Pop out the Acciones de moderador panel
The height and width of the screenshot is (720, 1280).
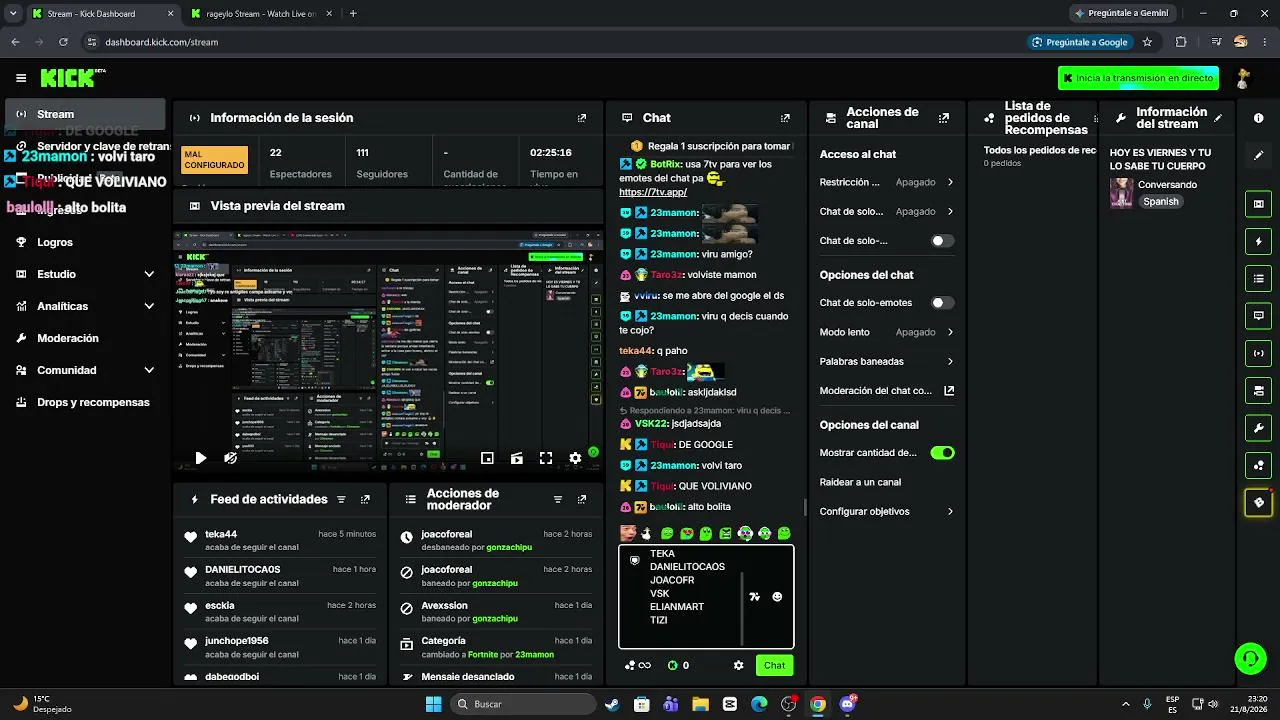[x=582, y=499]
